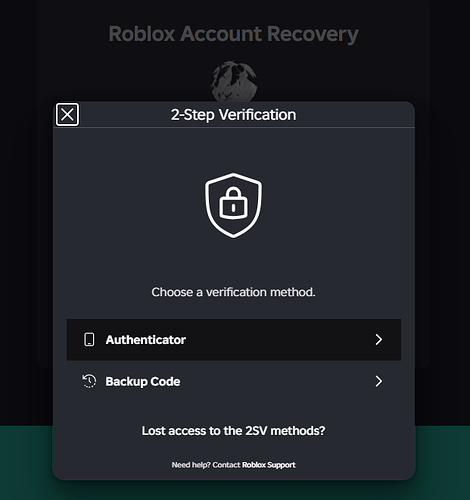Click the divider line under the dialog title
This screenshot has width=470, height=500.
pos(234,127)
